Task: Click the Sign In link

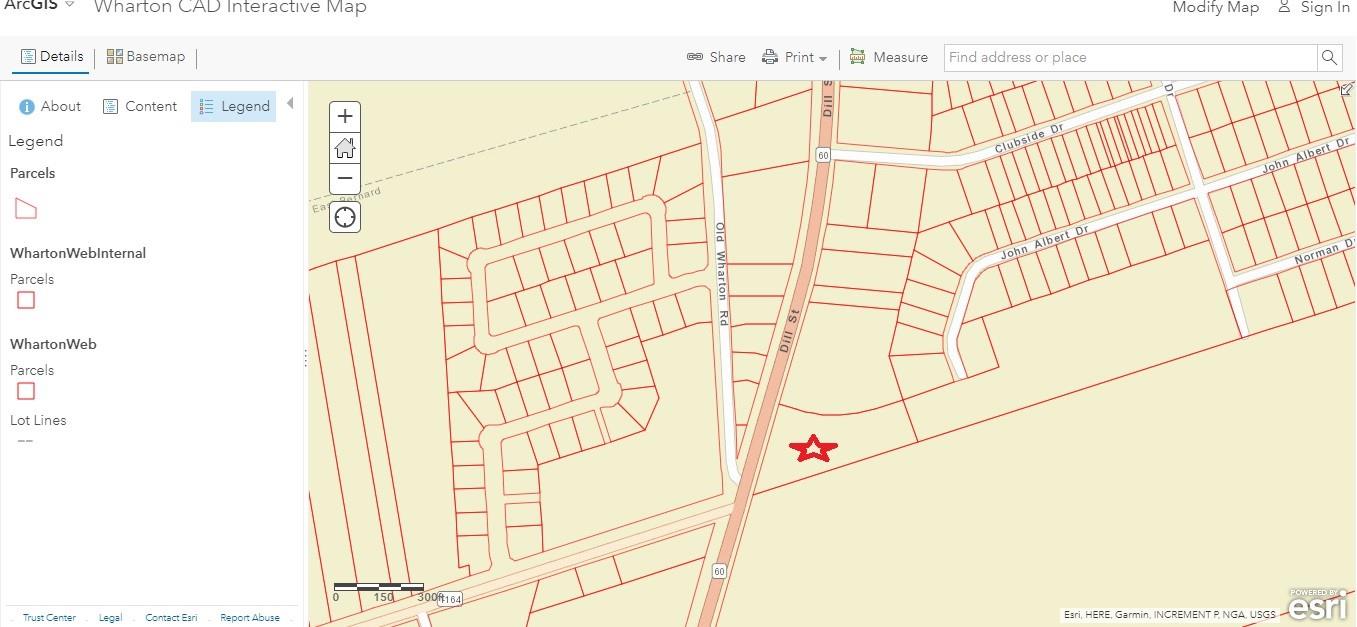Action: pos(1314,8)
